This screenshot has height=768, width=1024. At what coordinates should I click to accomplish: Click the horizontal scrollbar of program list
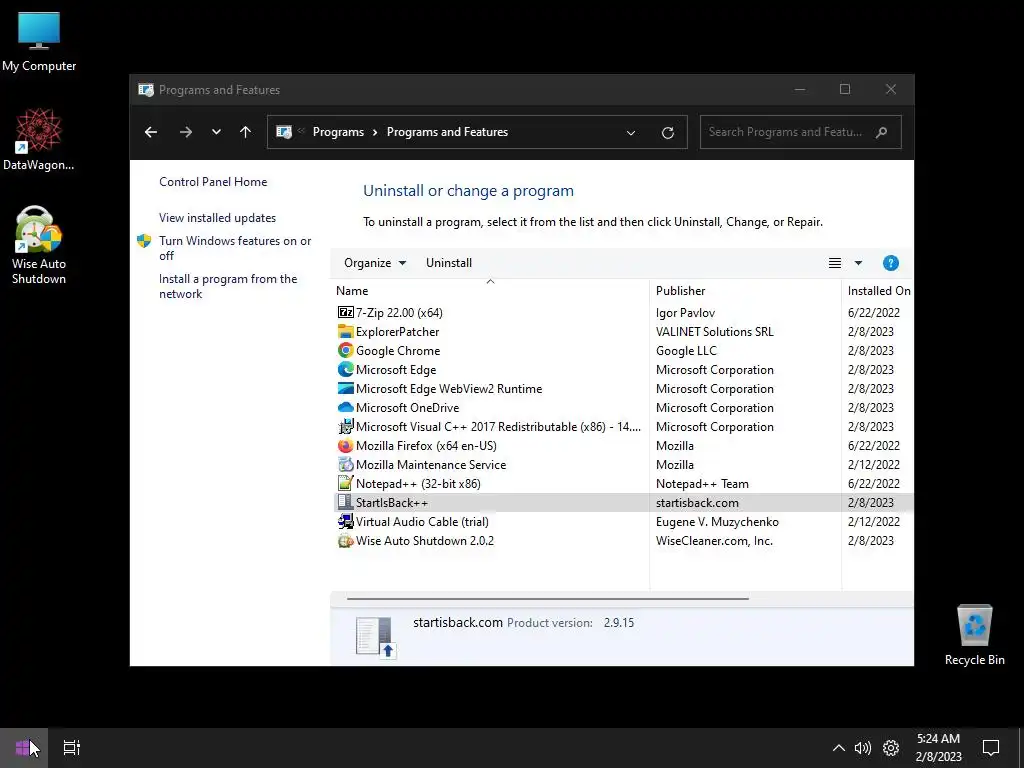pos(547,598)
